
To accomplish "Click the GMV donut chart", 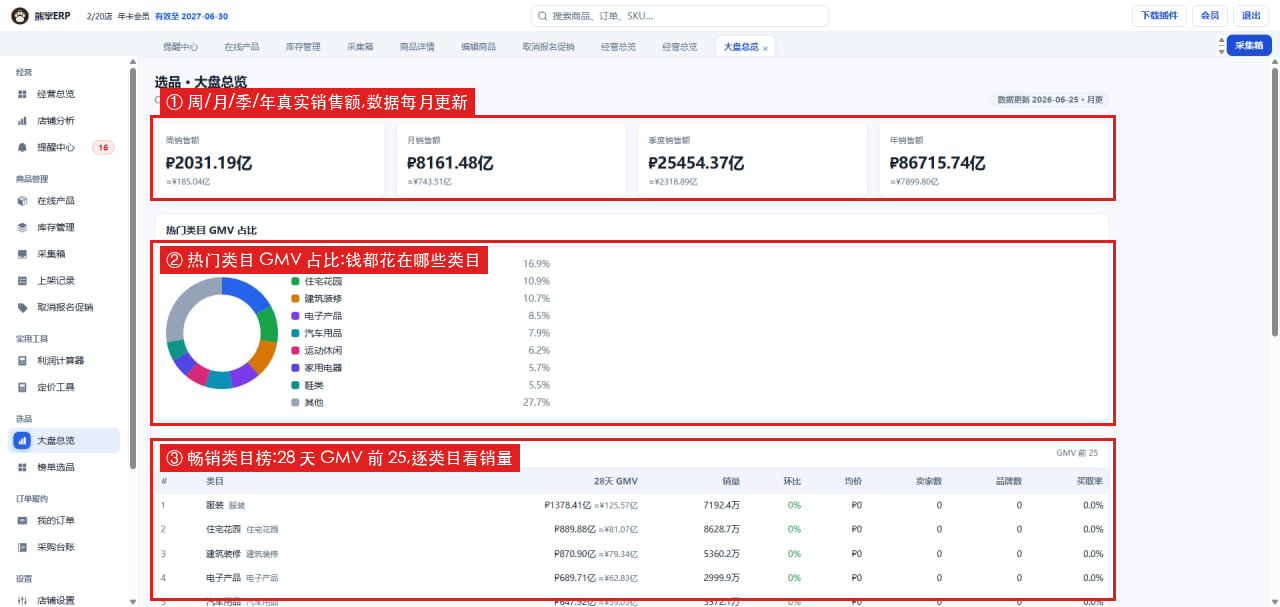I will [x=222, y=333].
